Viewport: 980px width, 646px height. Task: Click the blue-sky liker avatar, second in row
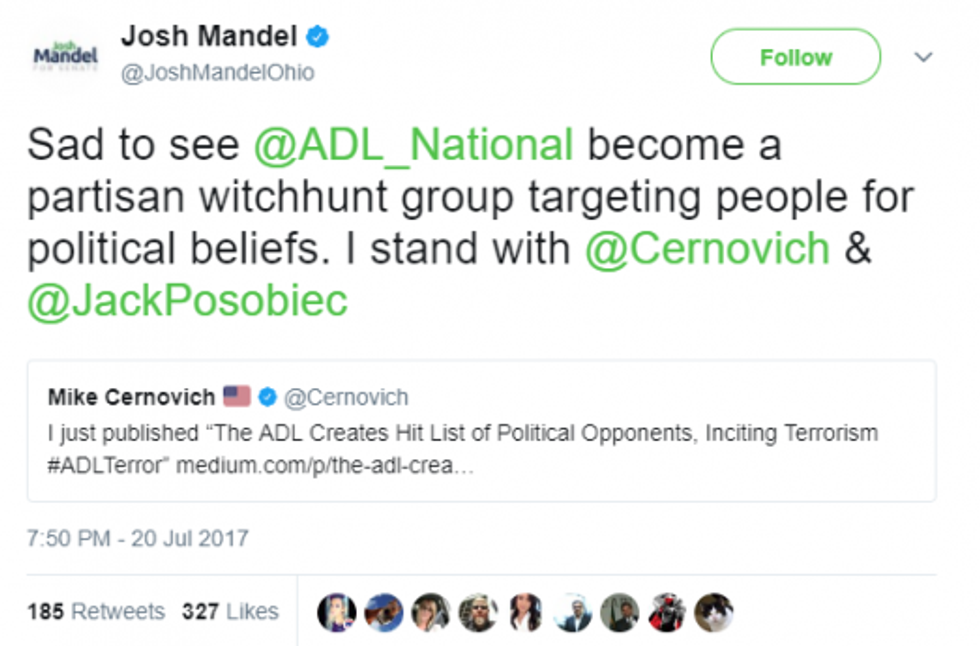[384, 612]
